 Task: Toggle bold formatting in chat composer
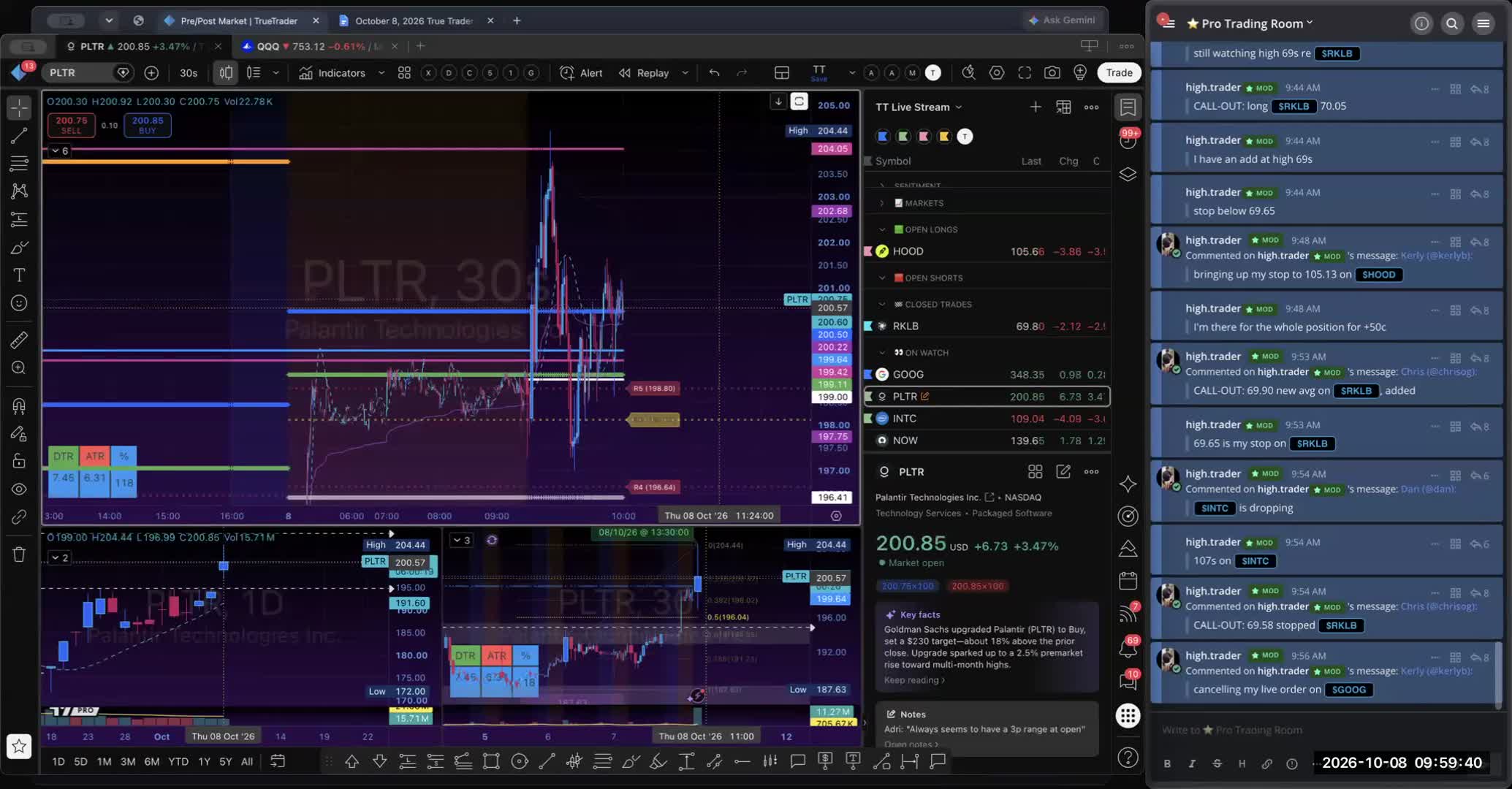[1167, 763]
